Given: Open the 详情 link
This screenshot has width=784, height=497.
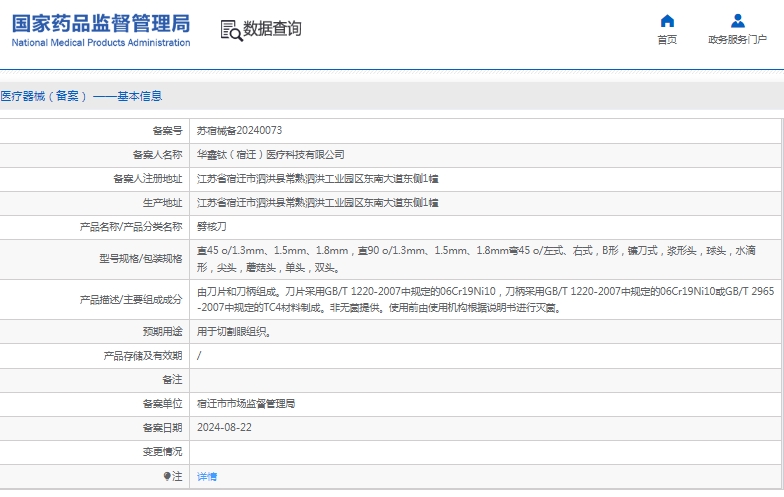Looking at the screenshot, I should pyautogui.click(x=206, y=476).
